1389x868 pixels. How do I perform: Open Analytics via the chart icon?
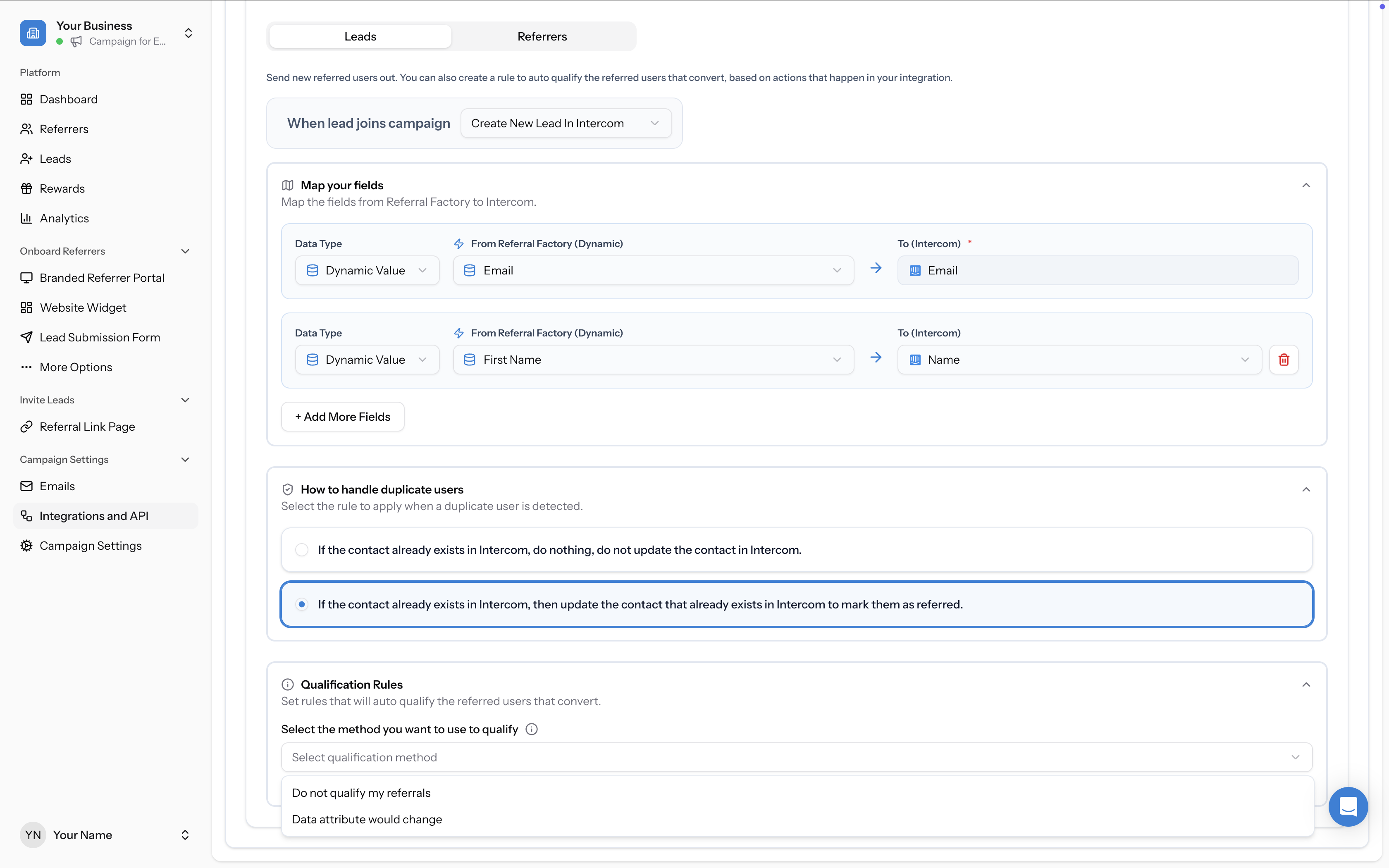click(x=26, y=218)
